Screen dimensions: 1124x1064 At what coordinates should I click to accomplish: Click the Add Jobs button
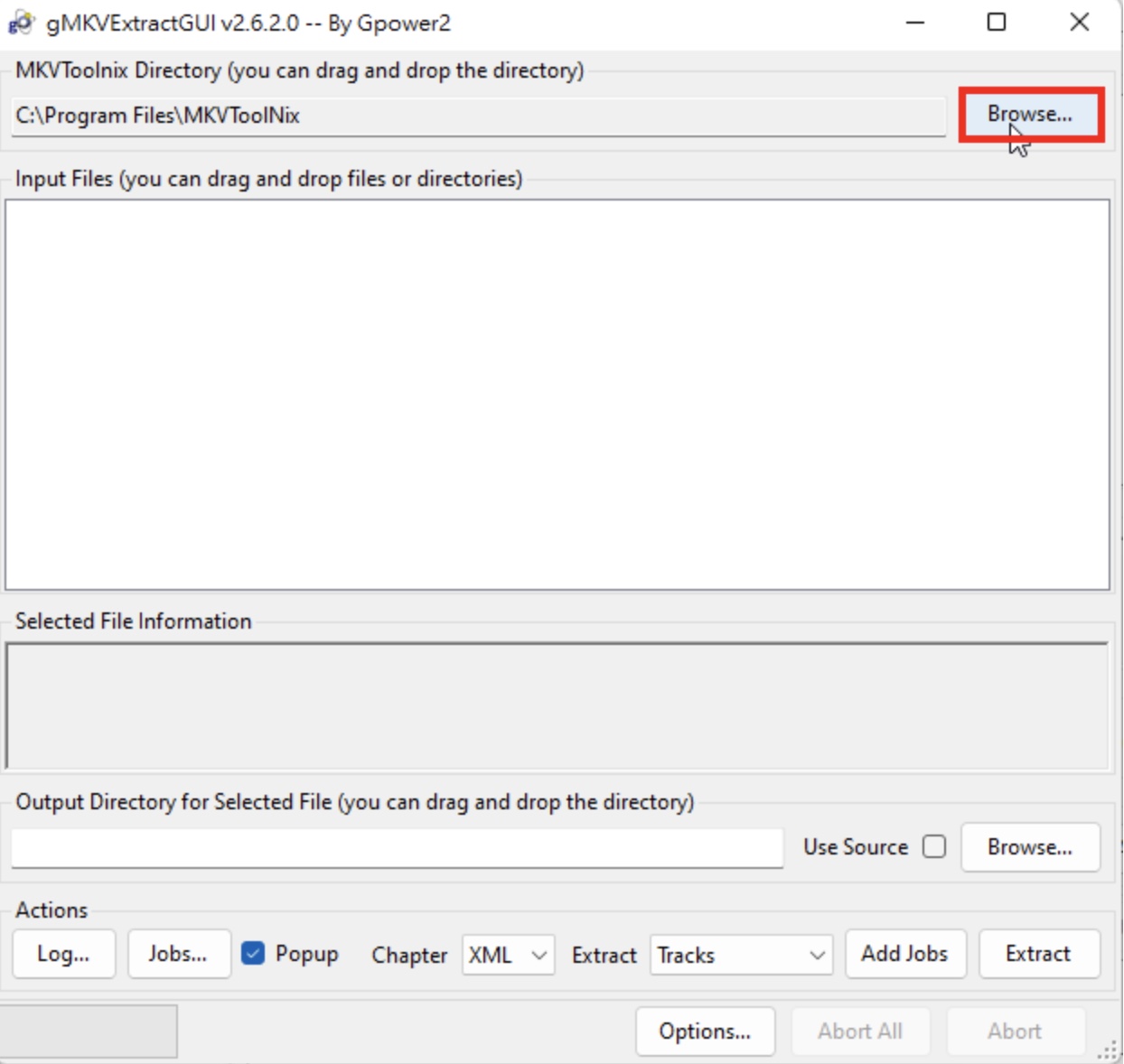click(x=904, y=954)
